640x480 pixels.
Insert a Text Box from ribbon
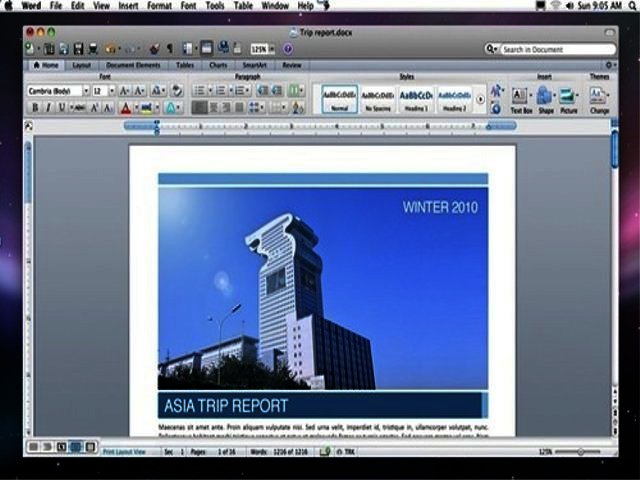(520, 98)
